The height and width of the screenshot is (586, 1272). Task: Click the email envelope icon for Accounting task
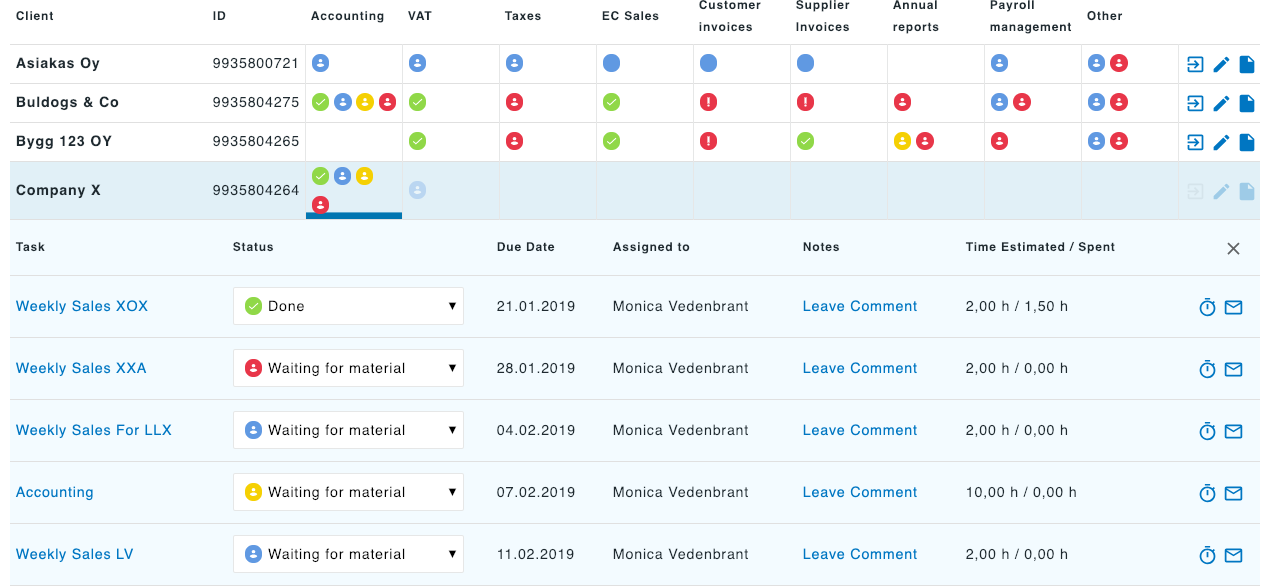pyautogui.click(x=1233, y=492)
